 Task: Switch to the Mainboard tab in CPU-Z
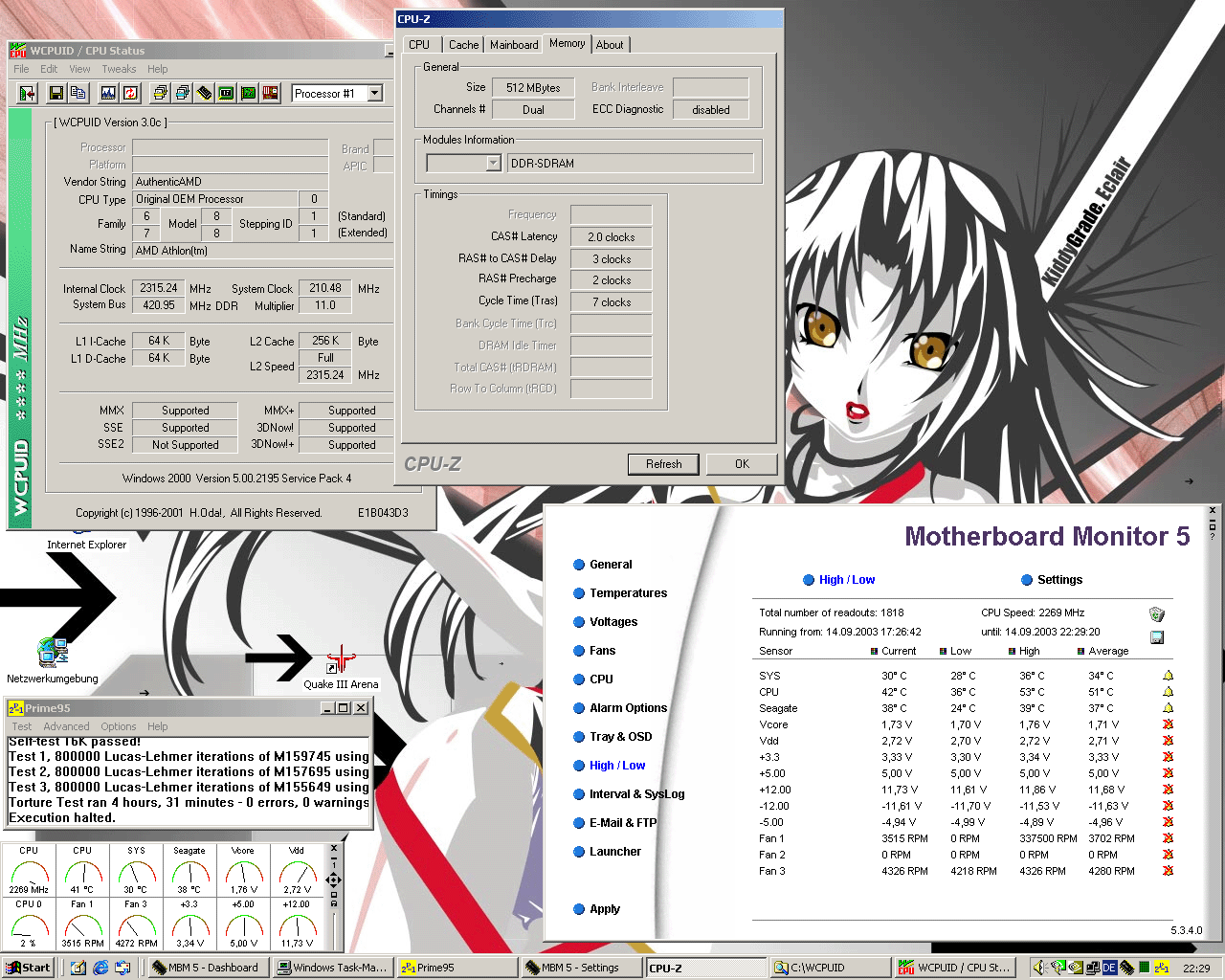[x=514, y=45]
